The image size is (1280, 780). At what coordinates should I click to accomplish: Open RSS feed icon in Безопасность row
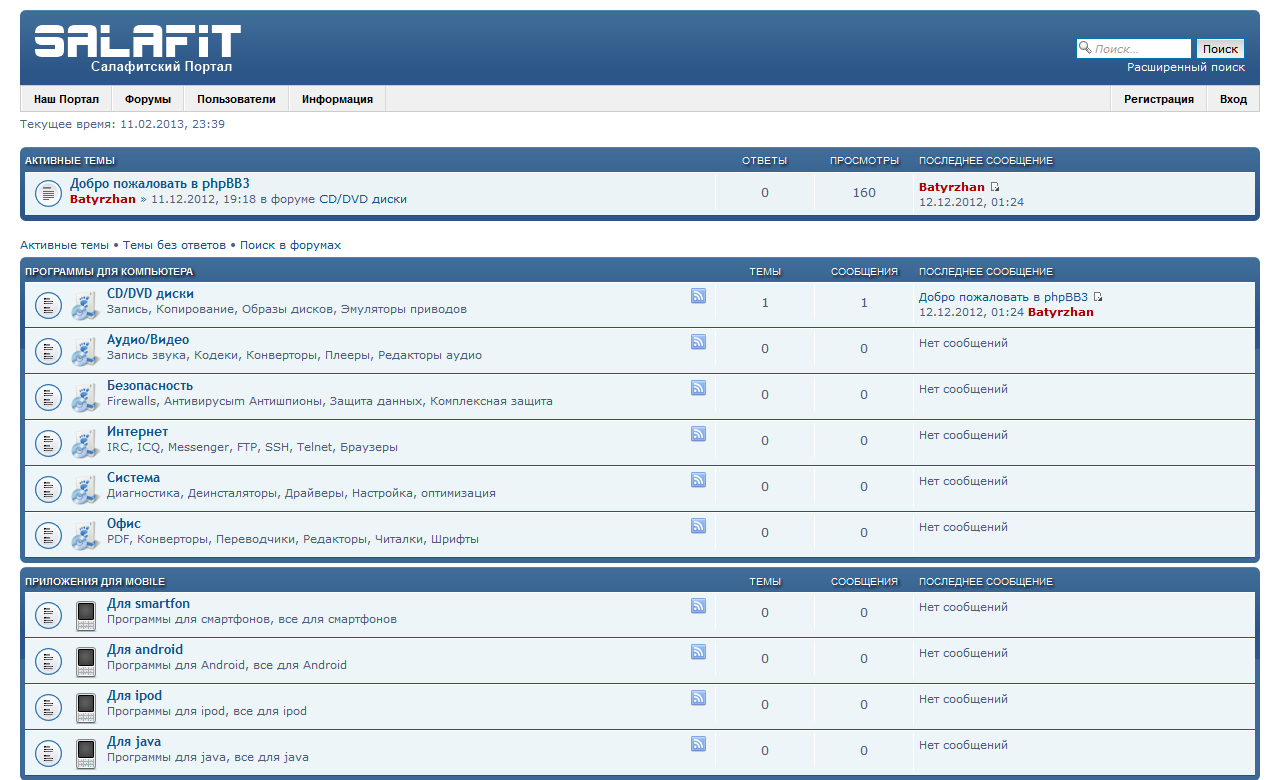(698, 388)
